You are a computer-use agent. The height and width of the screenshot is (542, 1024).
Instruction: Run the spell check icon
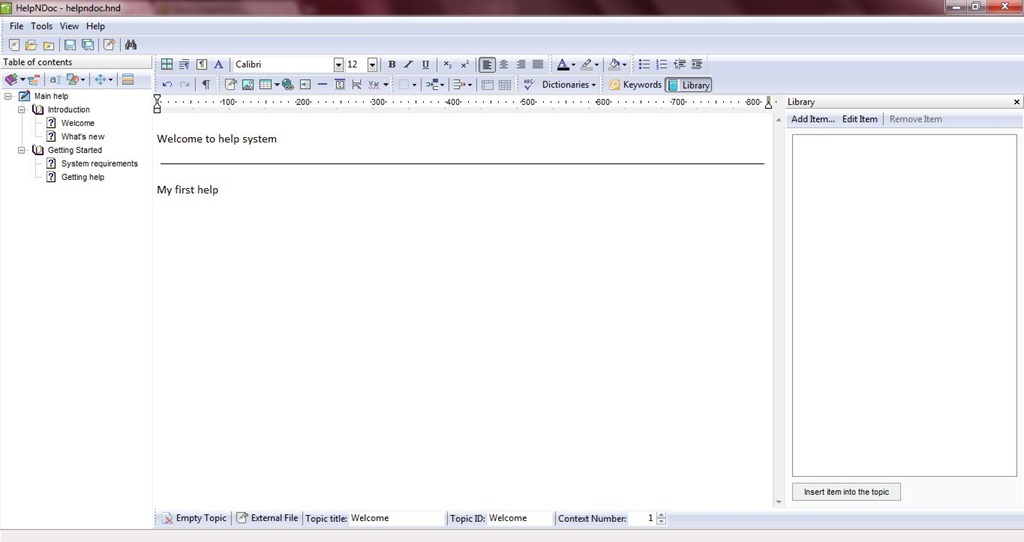coord(529,85)
